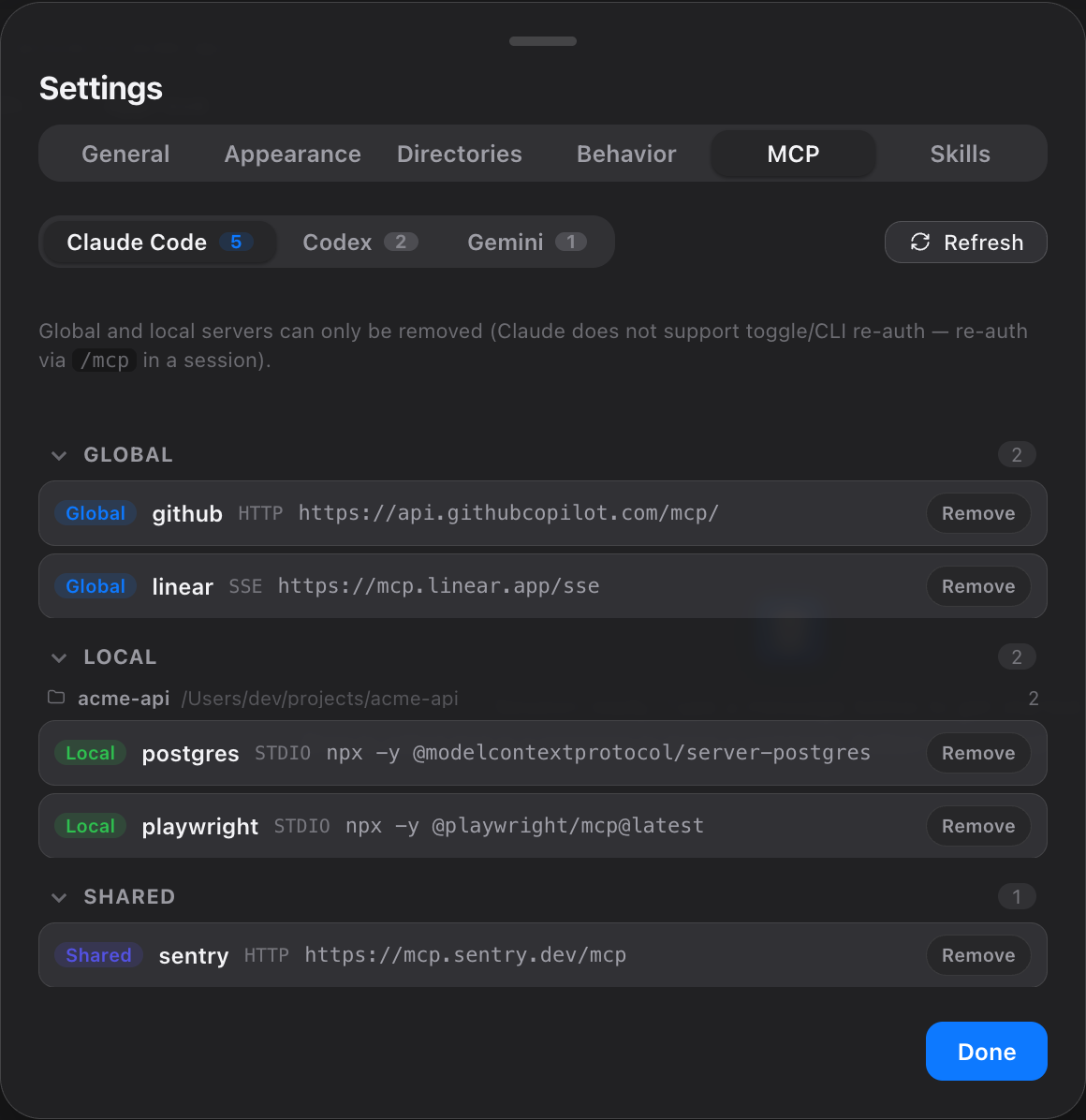Click the GLOBAL section heading
The image size is (1086, 1120).
pyautogui.click(x=128, y=455)
